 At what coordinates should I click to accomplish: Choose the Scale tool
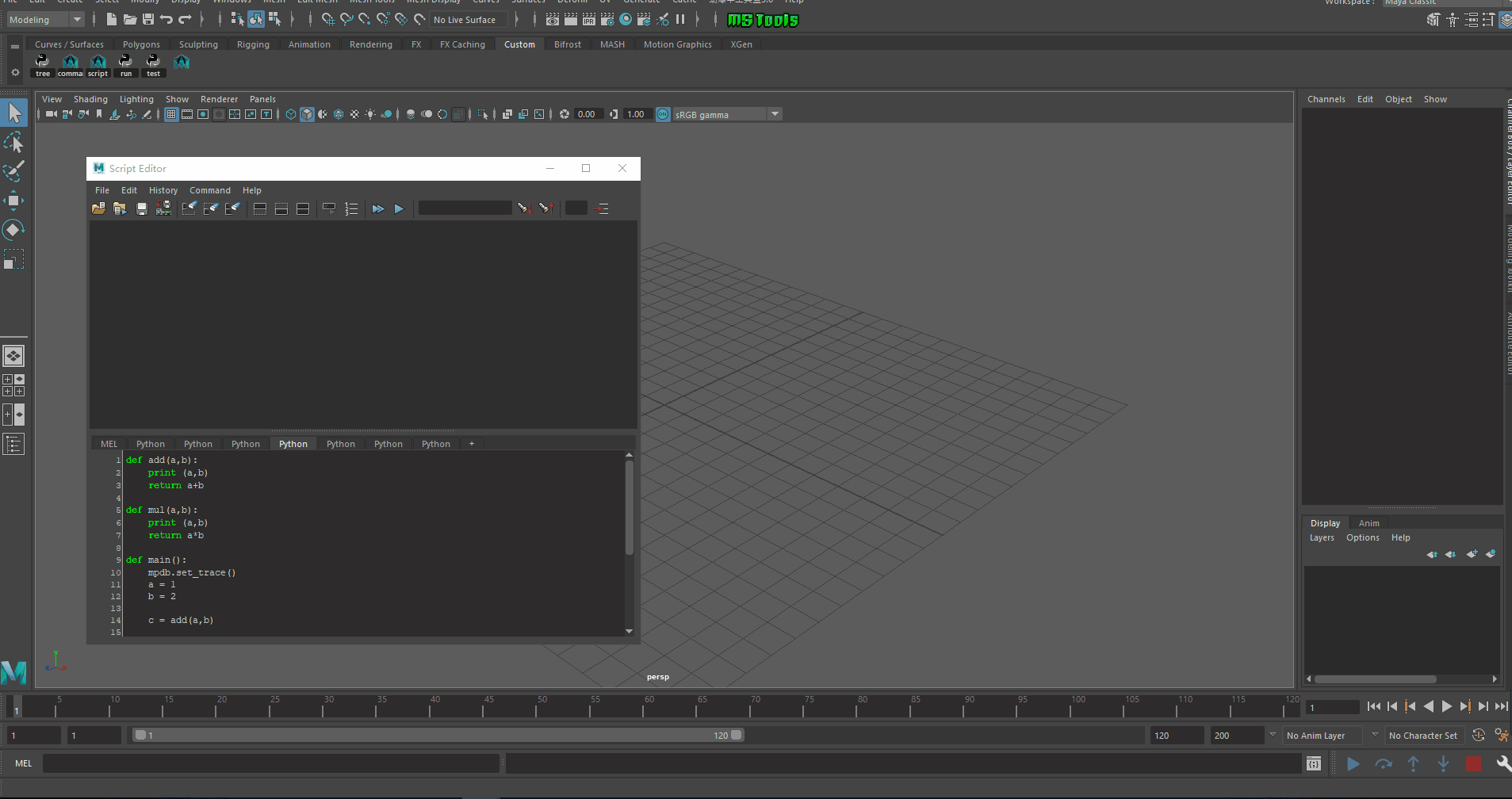[14, 259]
